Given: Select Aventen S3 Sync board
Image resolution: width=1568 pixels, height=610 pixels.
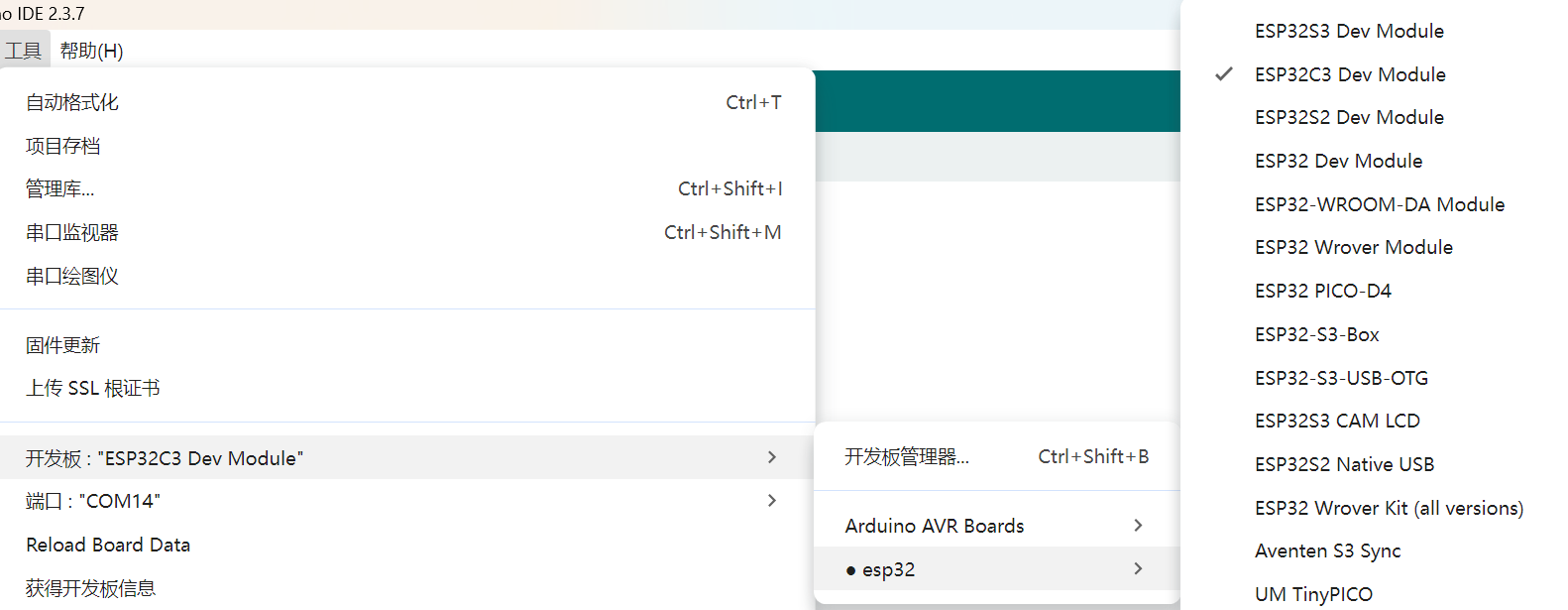Looking at the screenshot, I should coord(1375,550).
